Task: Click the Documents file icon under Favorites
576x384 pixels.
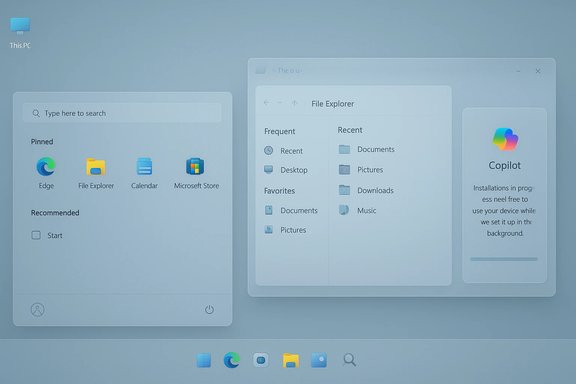Action: [x=269, y=210]
